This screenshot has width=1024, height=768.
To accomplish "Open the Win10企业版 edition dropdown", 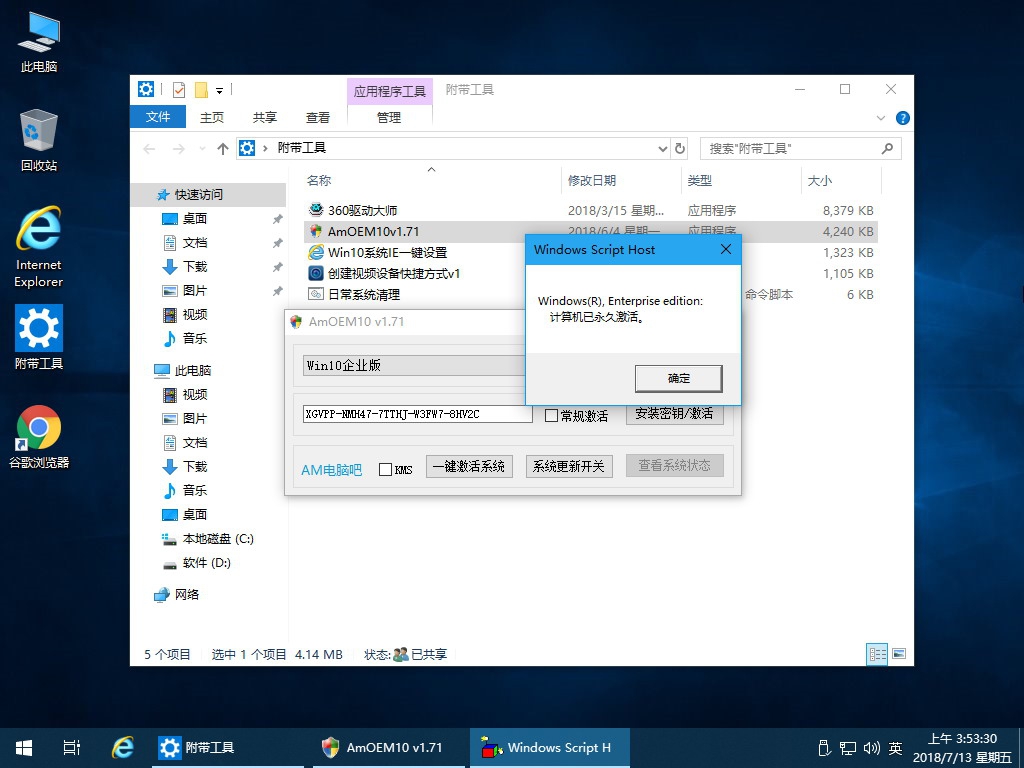I will coord(414,366).
